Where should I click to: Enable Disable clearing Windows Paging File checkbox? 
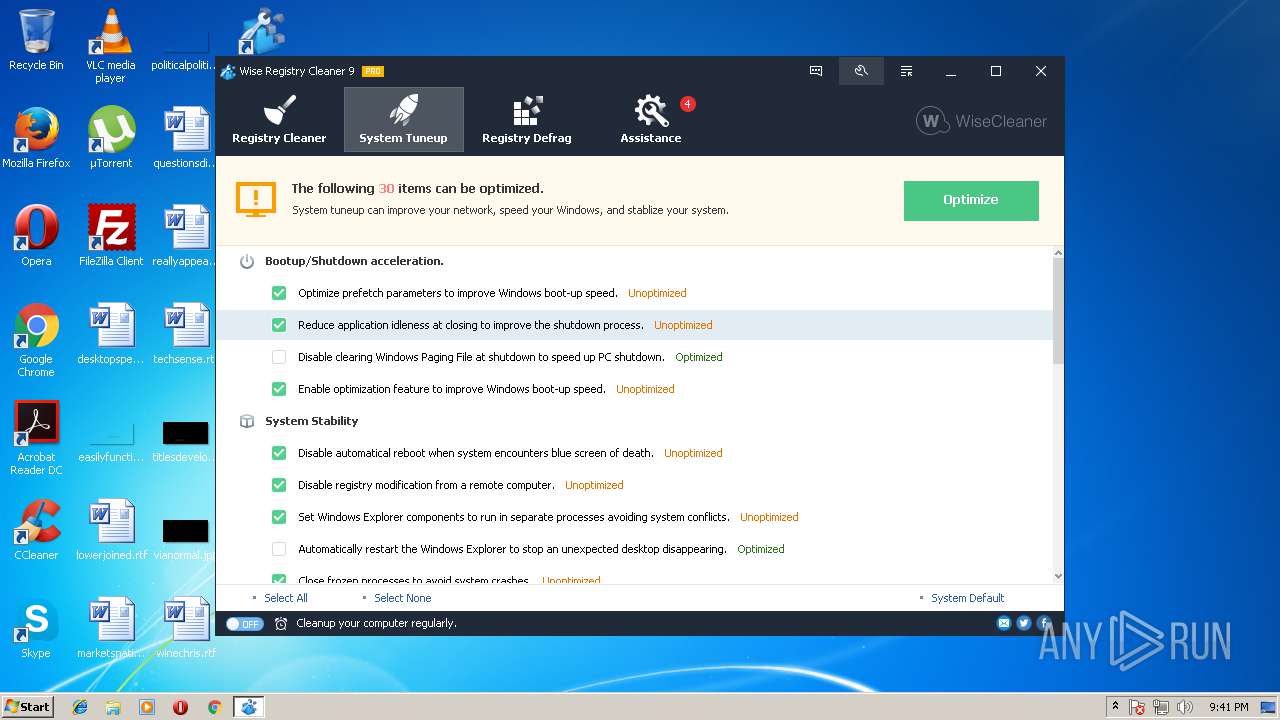tap(279, 357)
